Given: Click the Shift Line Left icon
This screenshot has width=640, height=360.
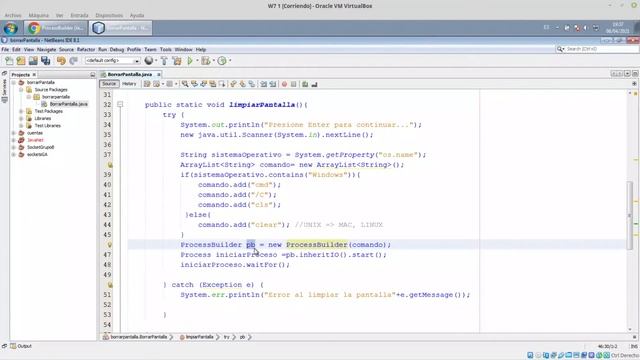Looking at the screenshot, I should pos(264,84).
